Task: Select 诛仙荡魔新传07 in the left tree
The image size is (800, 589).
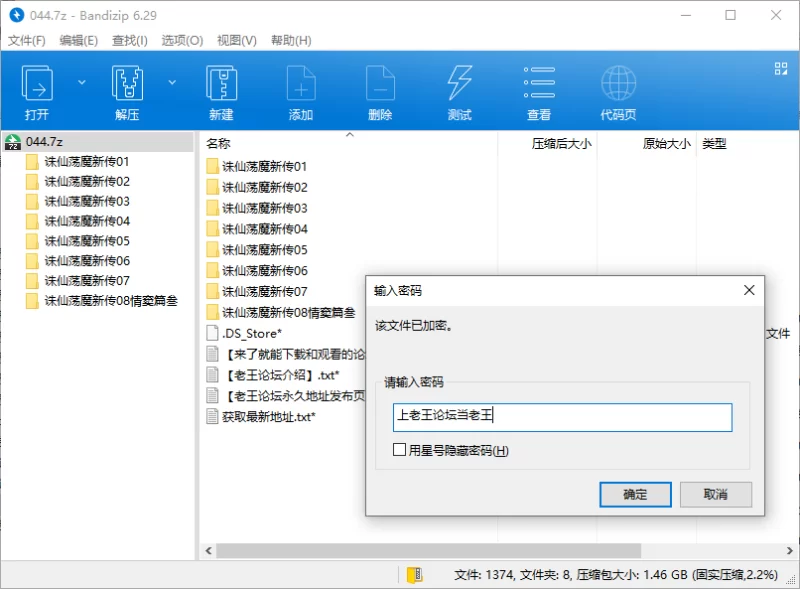Action: [87, 281]
